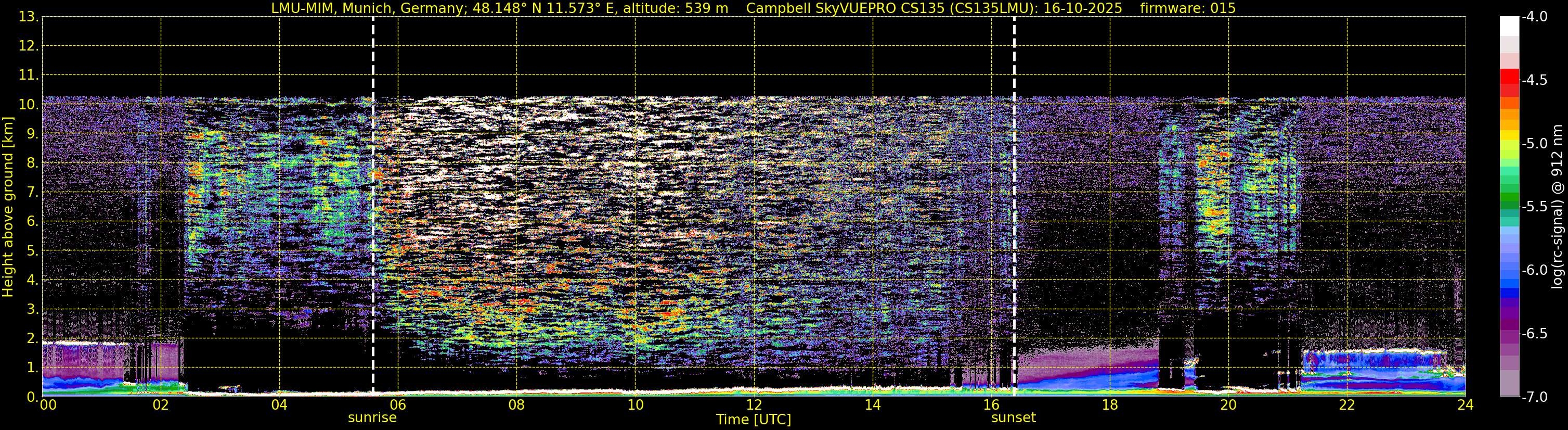Click the 'Time [UTC]' axis label
The height and width of the screenshot is (430, 1568).
click(754, 420)
